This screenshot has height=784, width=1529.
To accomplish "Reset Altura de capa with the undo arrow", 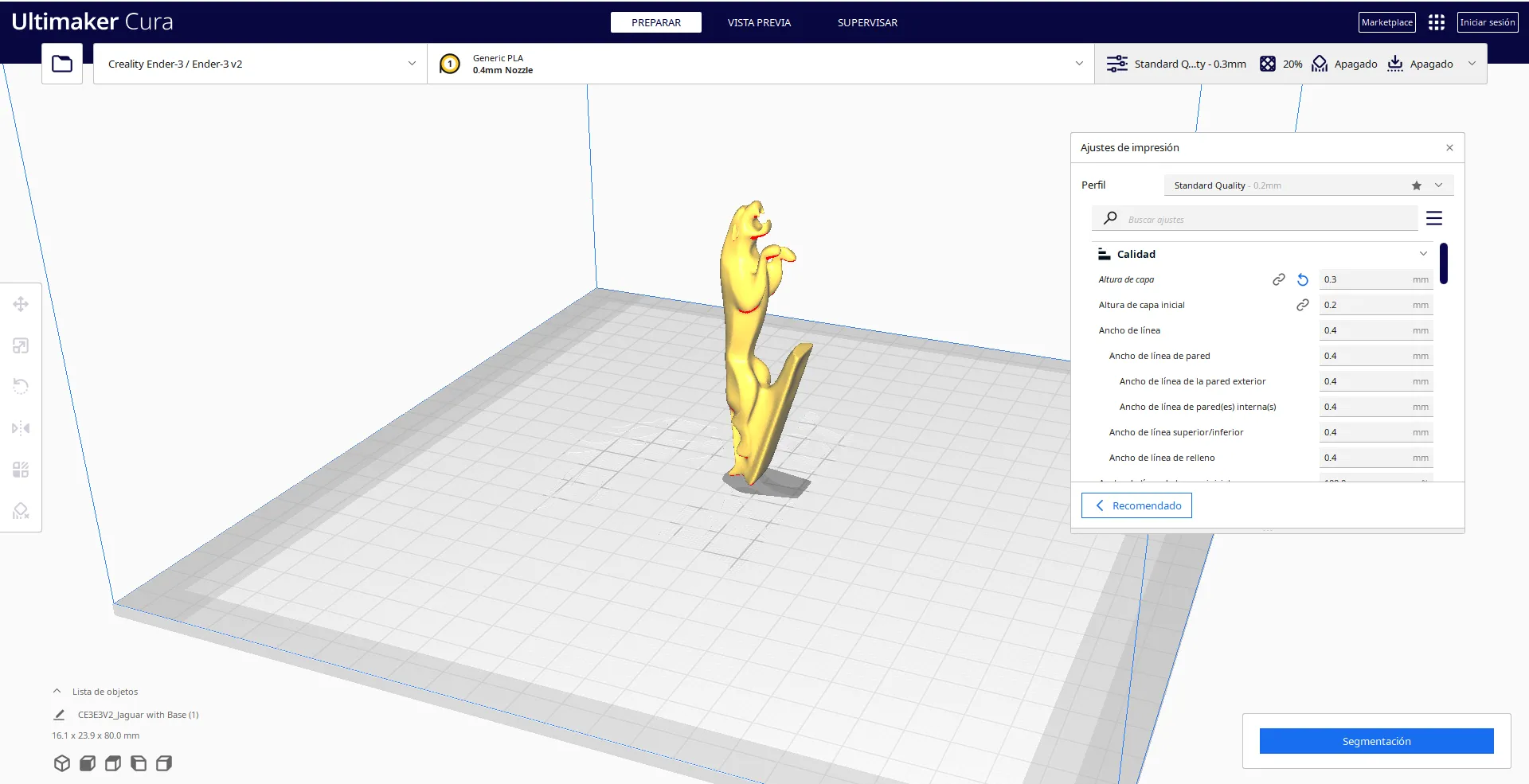I will (x=1303, y=279).
